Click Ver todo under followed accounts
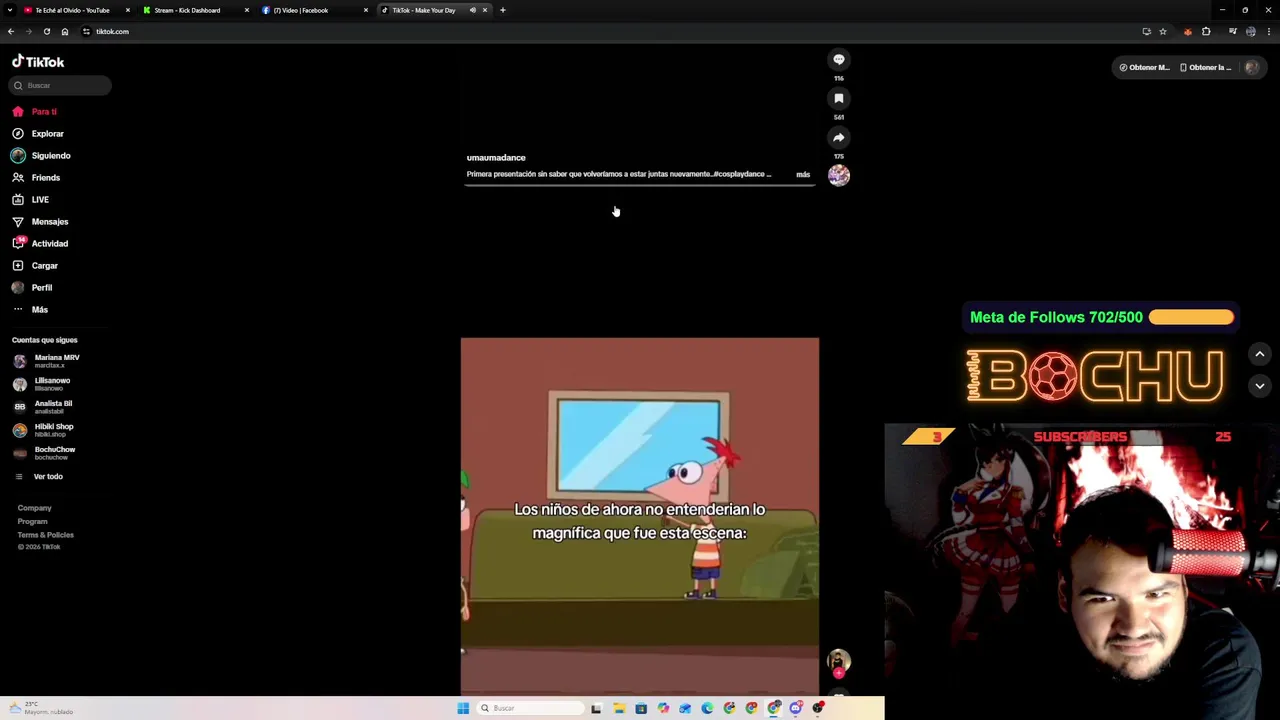The height and width of the screenshot is (720, 1280). [x=47, y=476]
